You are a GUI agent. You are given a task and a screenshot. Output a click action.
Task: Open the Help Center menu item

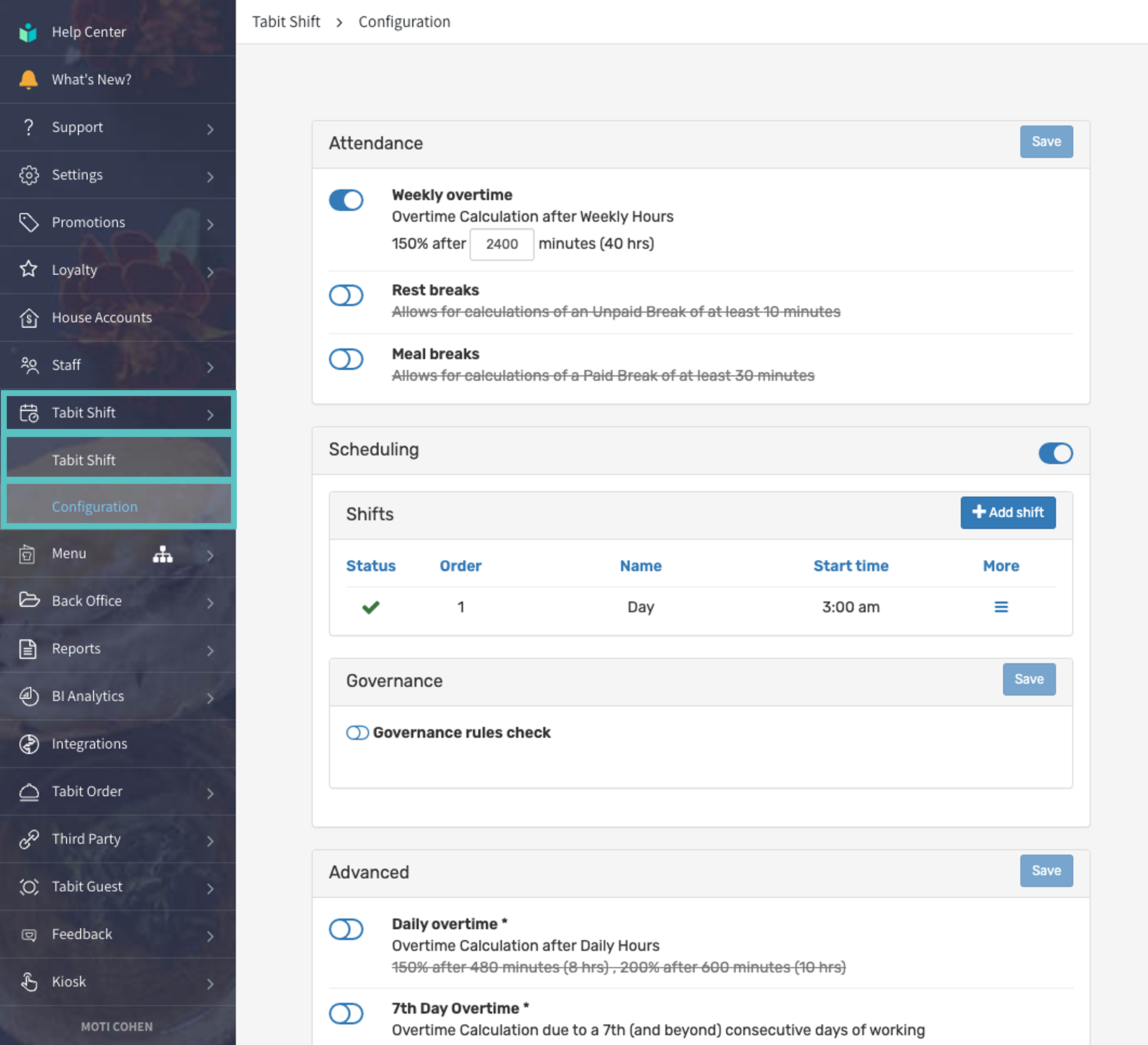118,33
